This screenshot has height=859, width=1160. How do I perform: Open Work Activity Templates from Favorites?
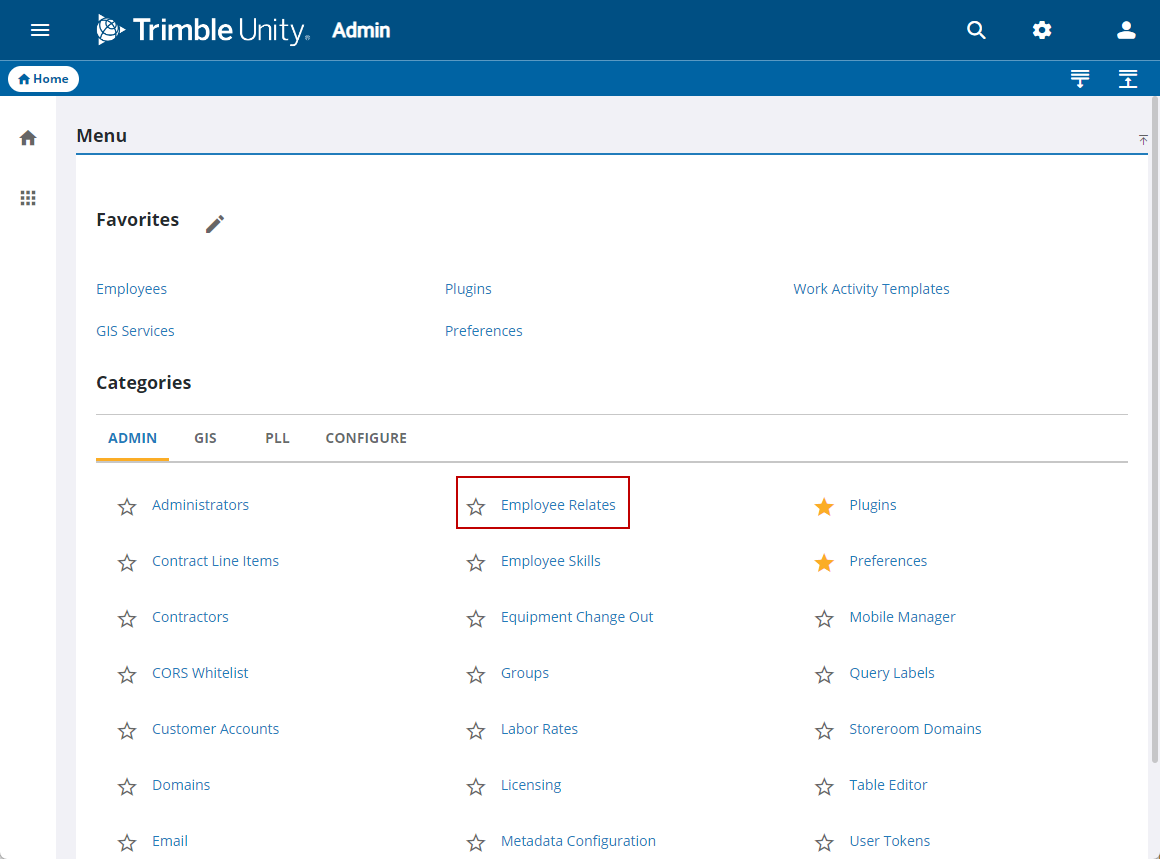(871, 288)
